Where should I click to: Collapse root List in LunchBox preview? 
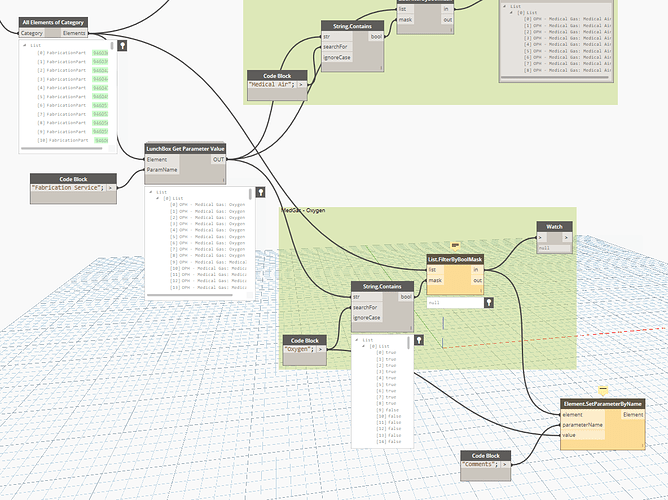(x=151, y=192)
